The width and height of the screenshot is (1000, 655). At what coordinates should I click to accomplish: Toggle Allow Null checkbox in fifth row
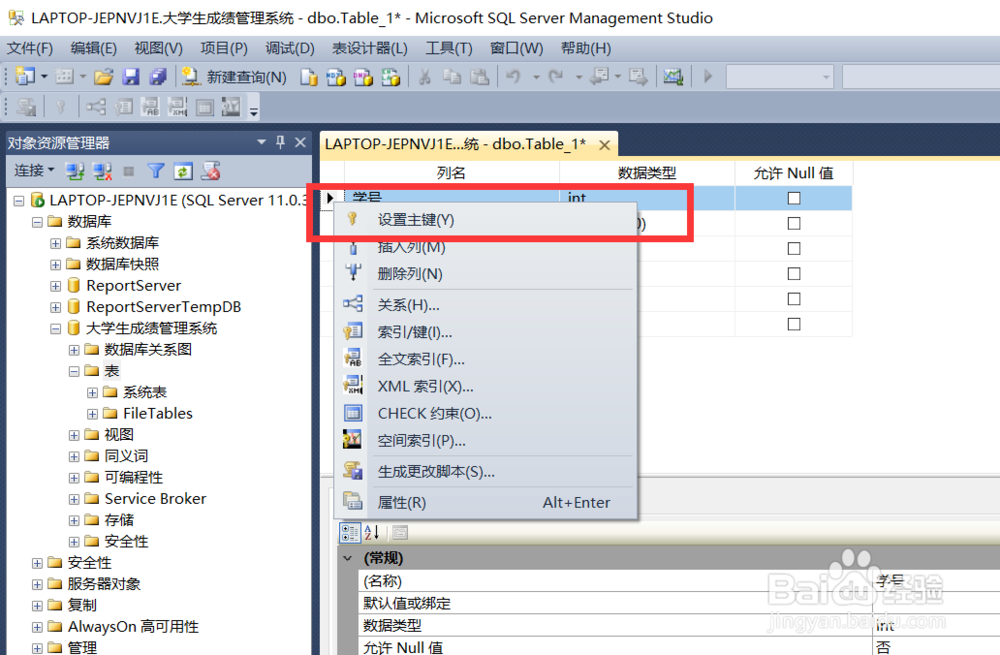[794, 299]
